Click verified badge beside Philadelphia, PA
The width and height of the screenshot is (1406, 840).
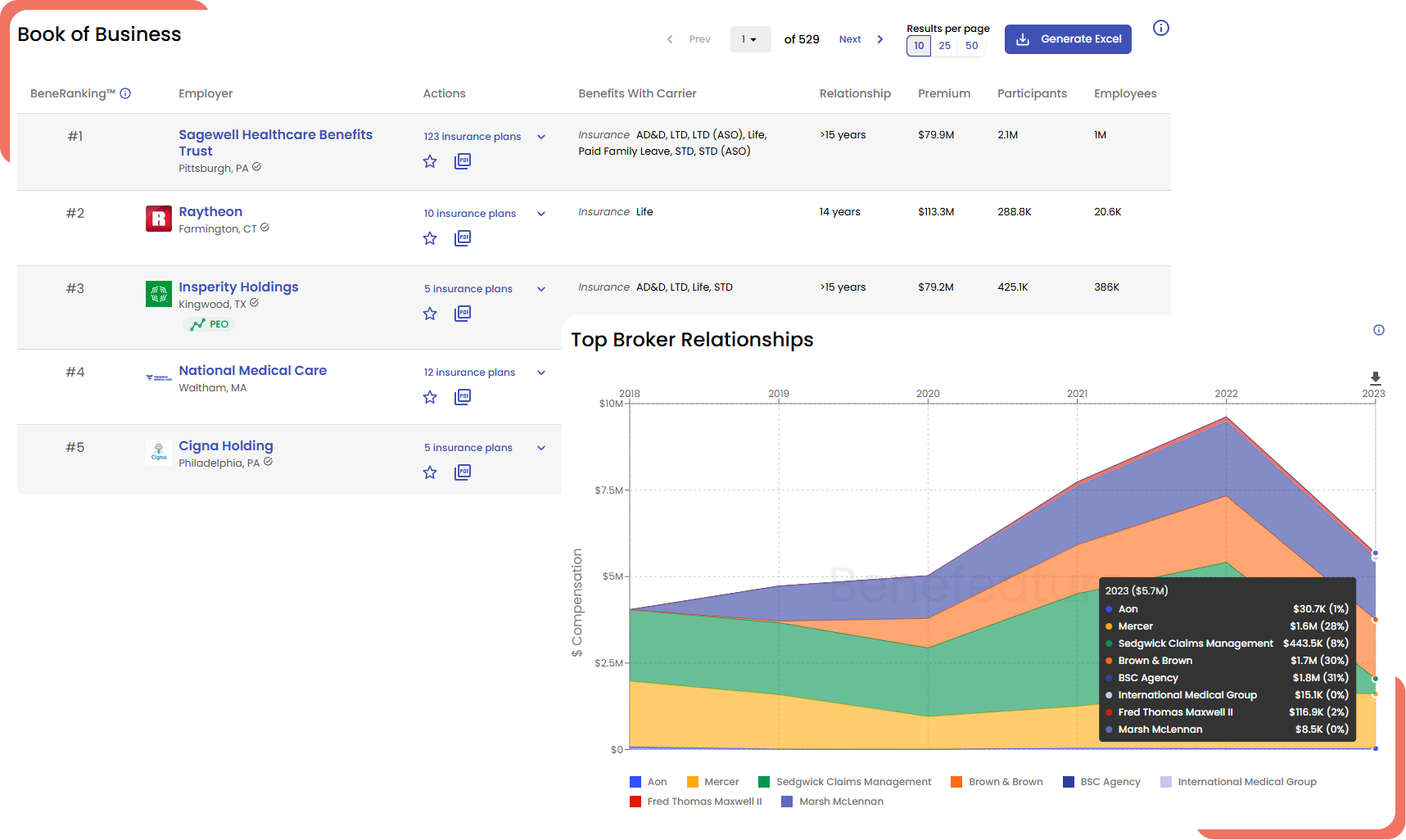coord(269,462)
